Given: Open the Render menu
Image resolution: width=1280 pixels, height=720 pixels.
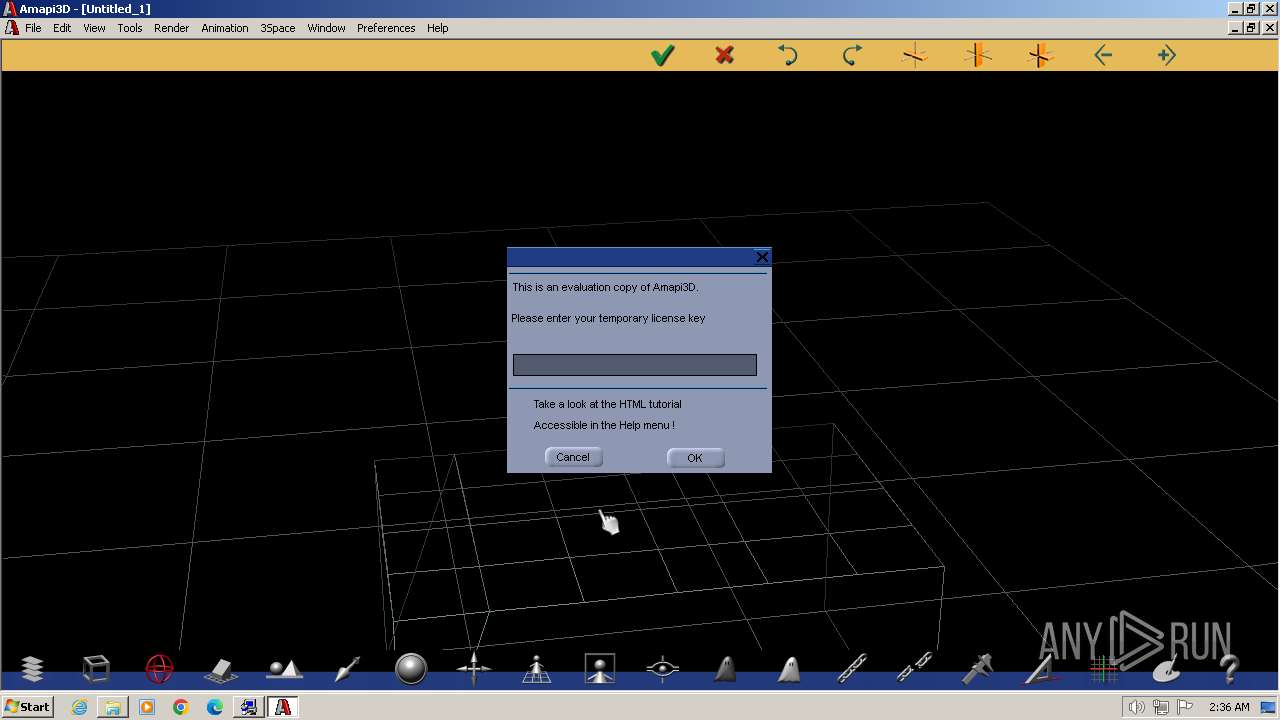Looking at the screenshot, I should (x=171, y=28).
